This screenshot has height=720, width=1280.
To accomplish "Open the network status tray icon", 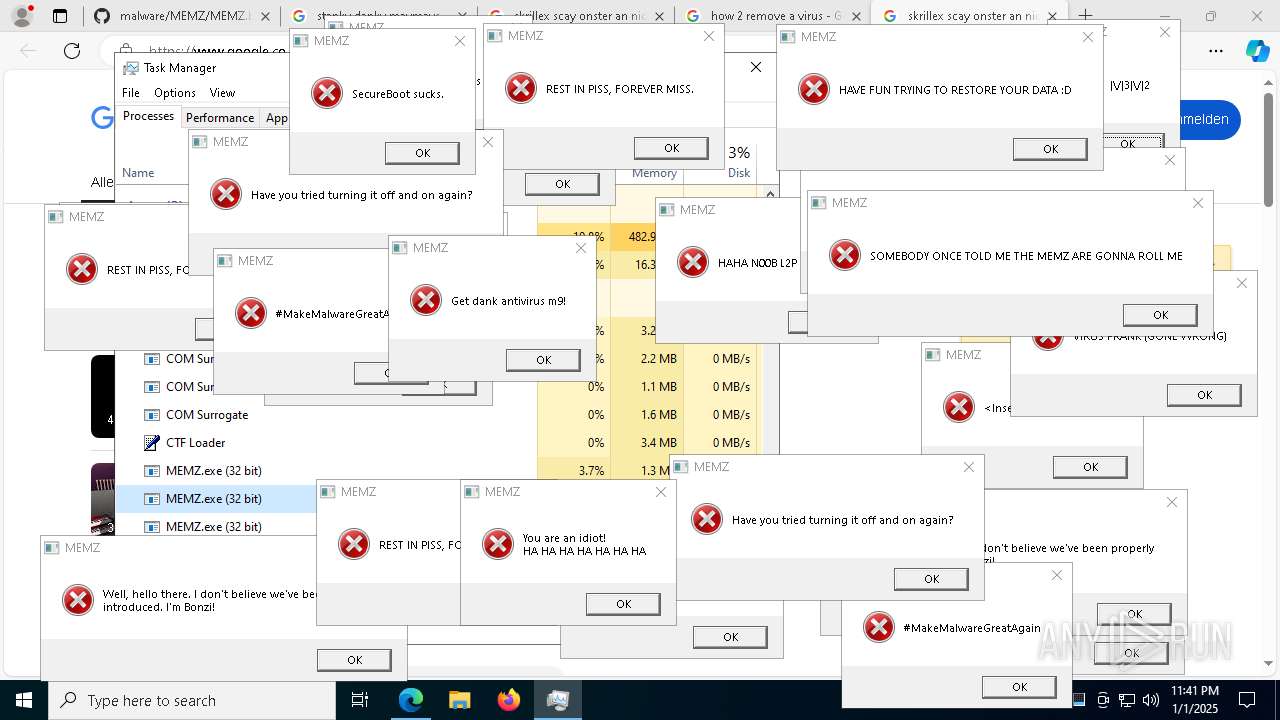I will [1127, 700].
